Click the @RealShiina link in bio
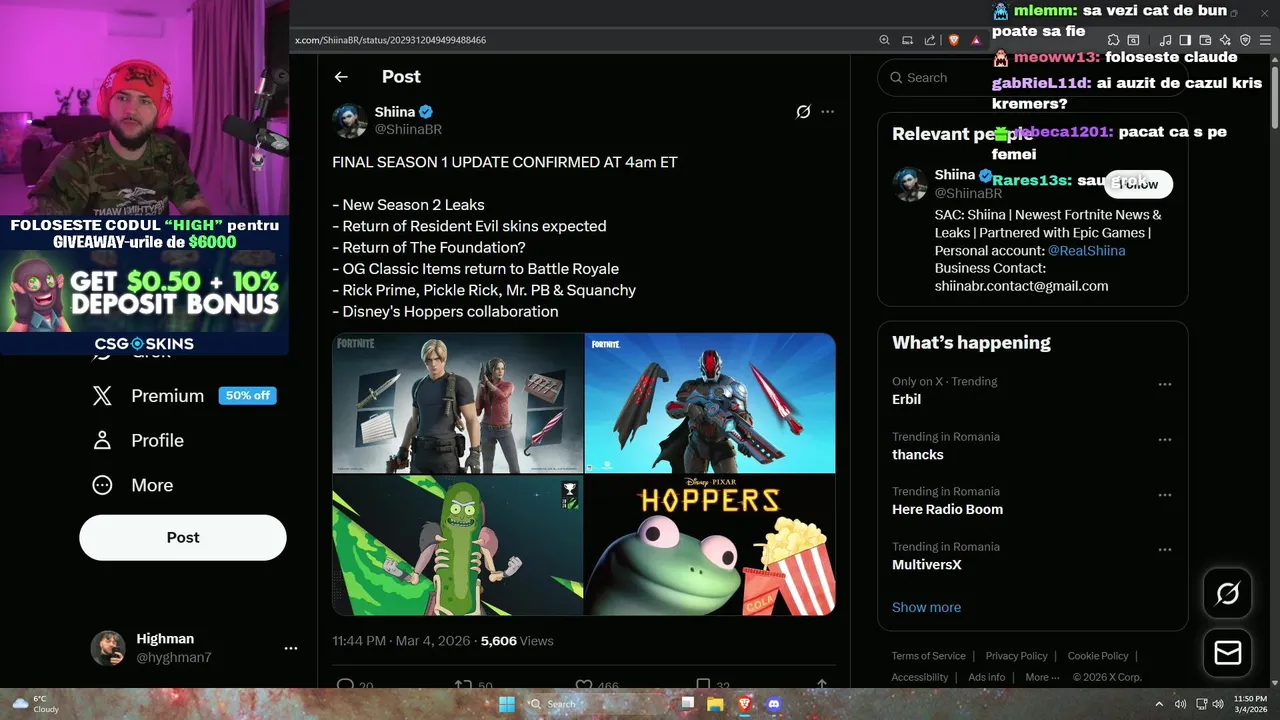1280x720 pixels. (1086, 251)
